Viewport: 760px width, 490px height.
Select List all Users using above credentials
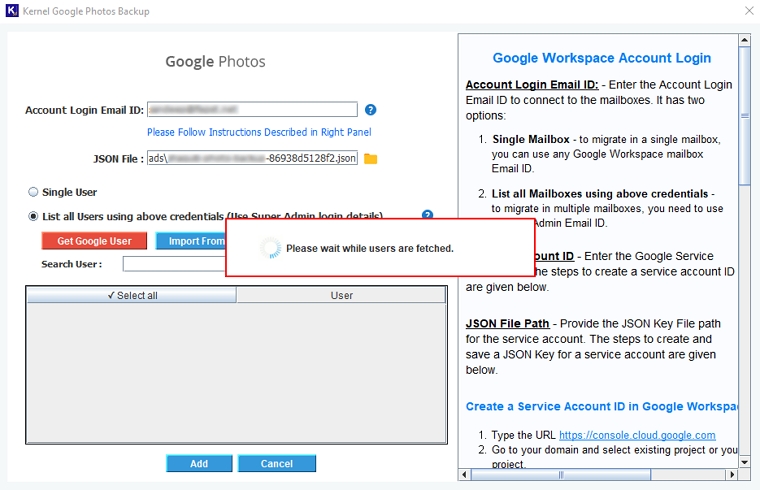pos(33,216)
